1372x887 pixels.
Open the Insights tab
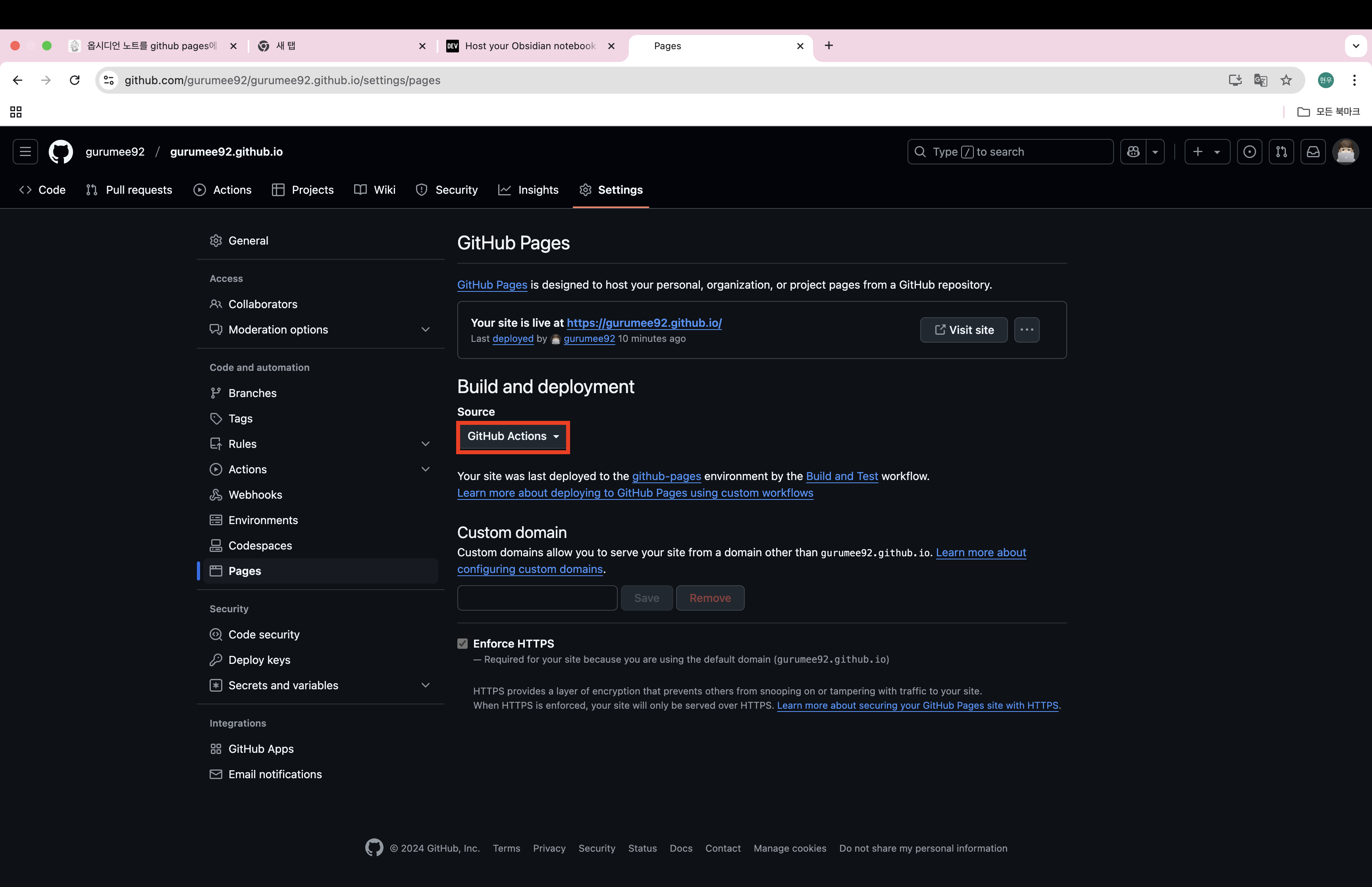click(528, 189)
